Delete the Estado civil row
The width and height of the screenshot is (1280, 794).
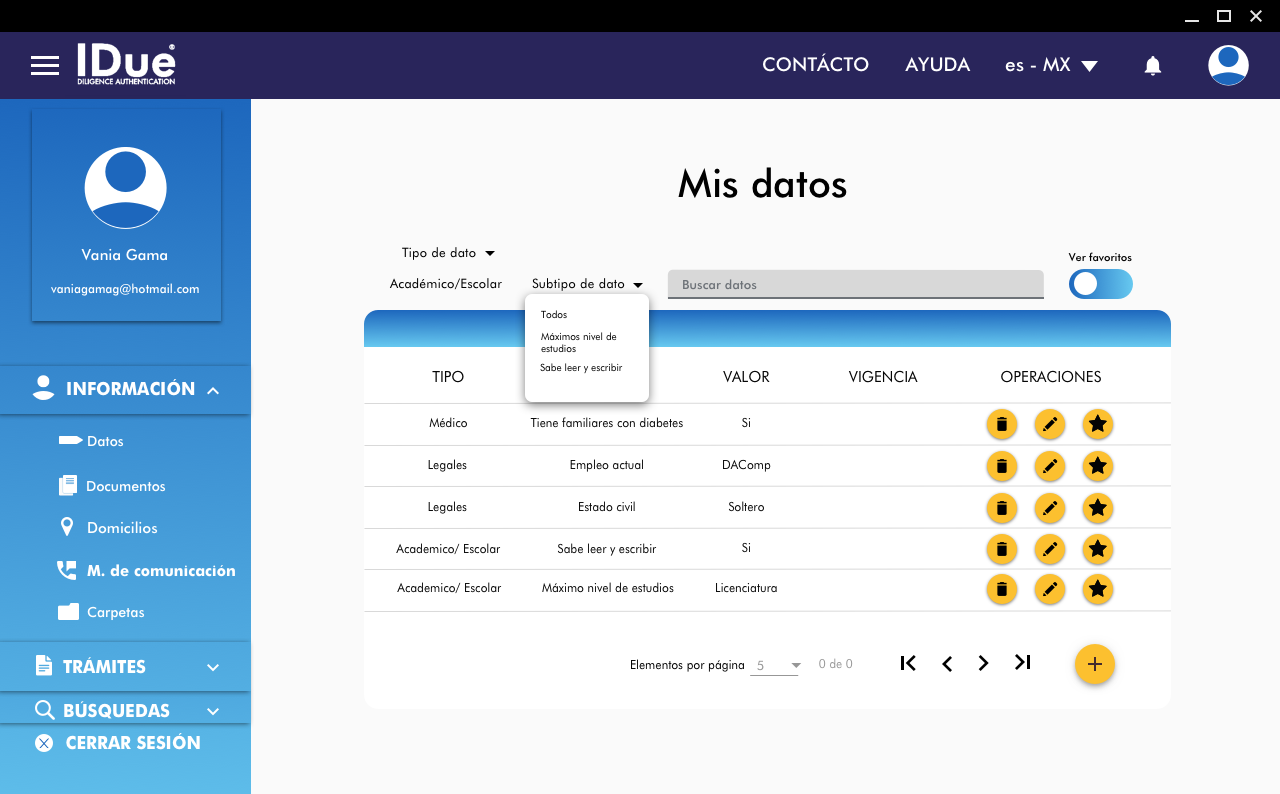1001,508
